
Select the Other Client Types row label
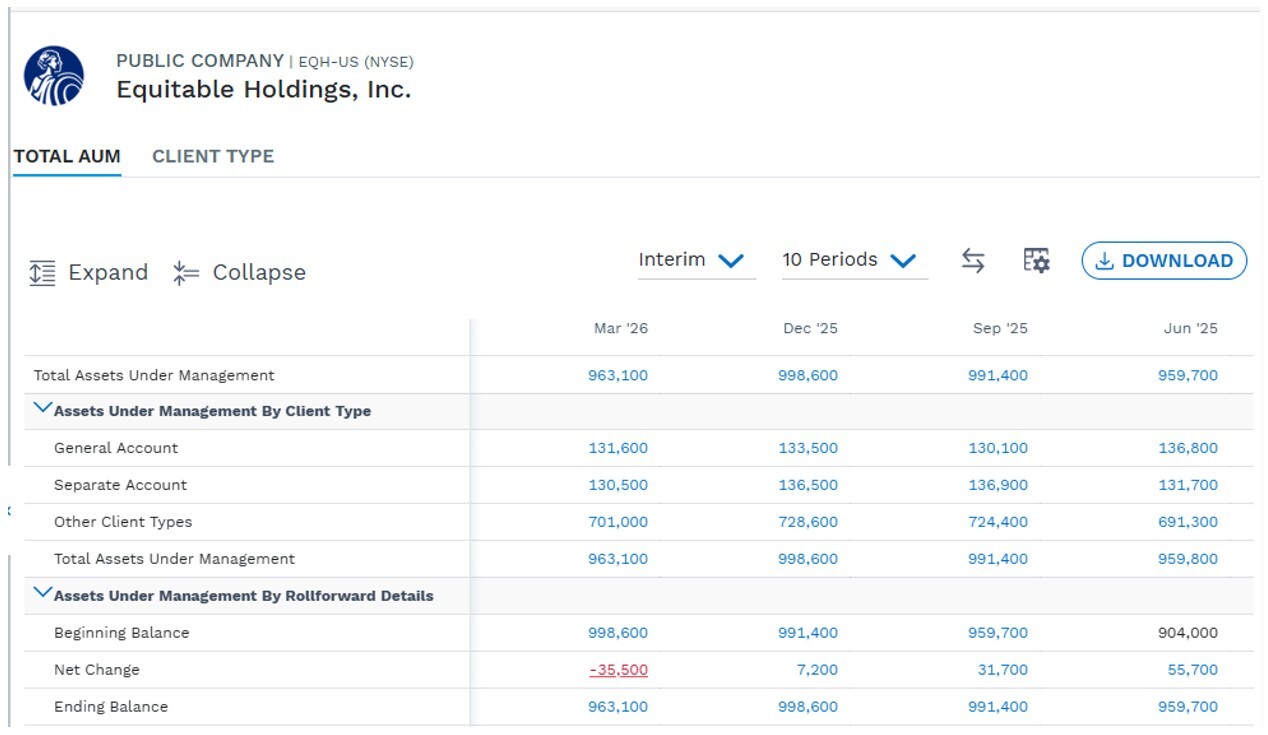(123, 522)
